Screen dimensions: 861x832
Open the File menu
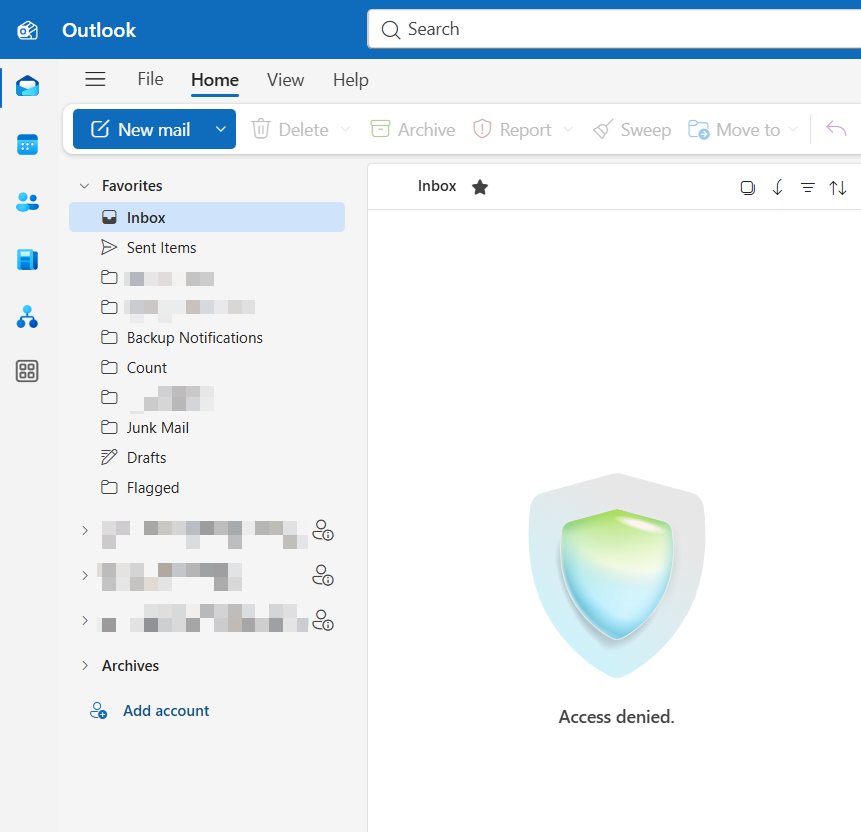150,79
